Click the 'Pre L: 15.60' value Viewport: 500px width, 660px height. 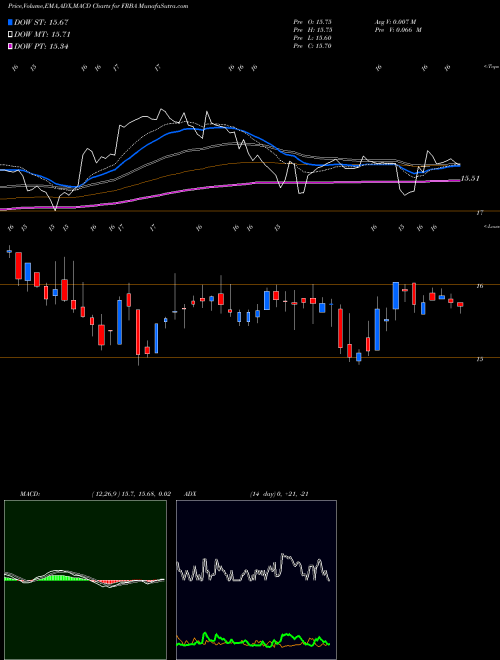click(313, 38)
